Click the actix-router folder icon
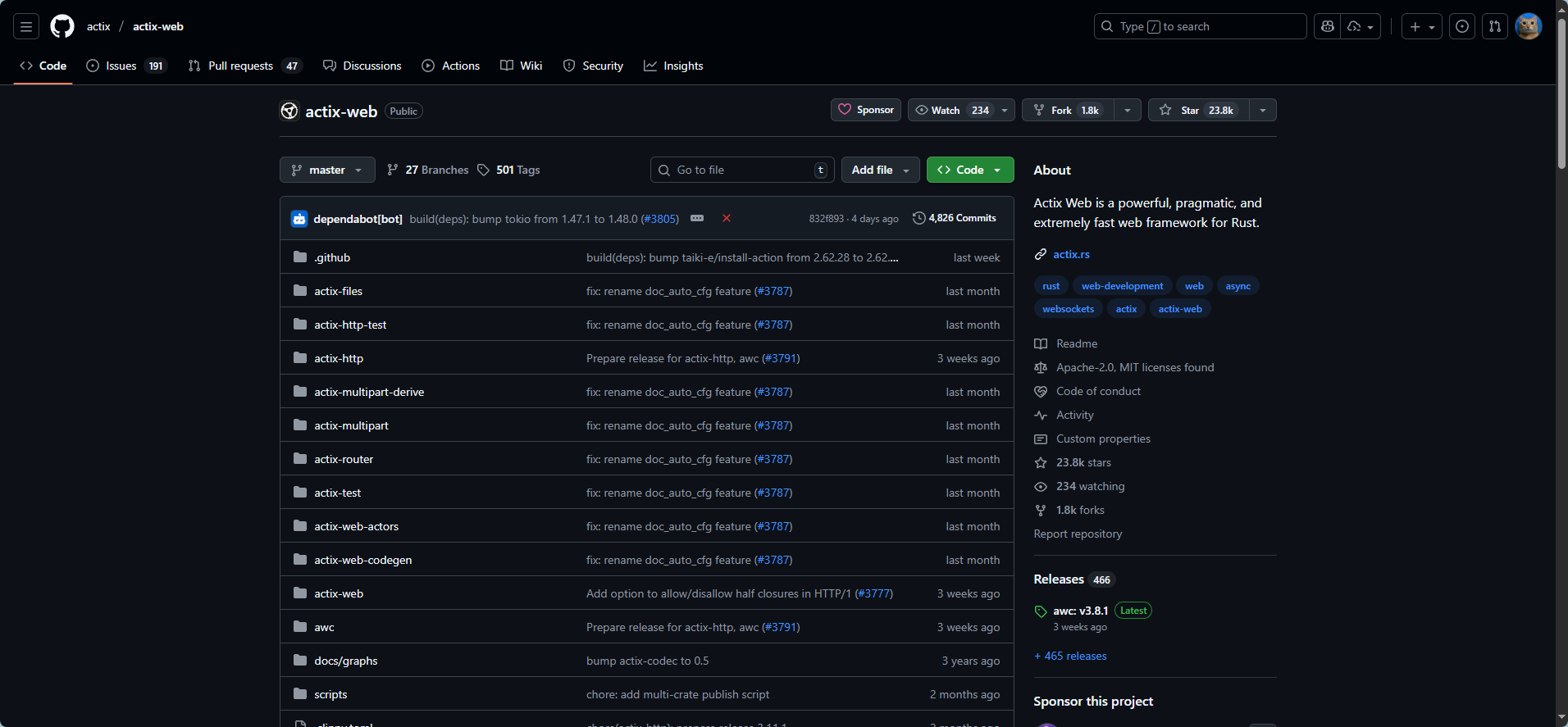Viewport: 1568px width, 727px height. point(300,459)
